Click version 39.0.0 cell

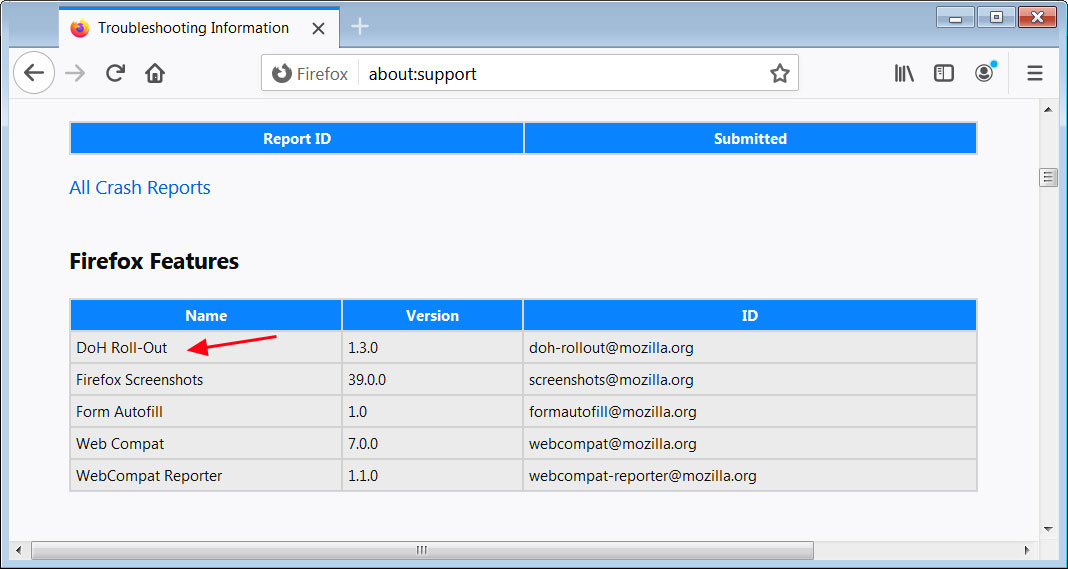point(433,380)
